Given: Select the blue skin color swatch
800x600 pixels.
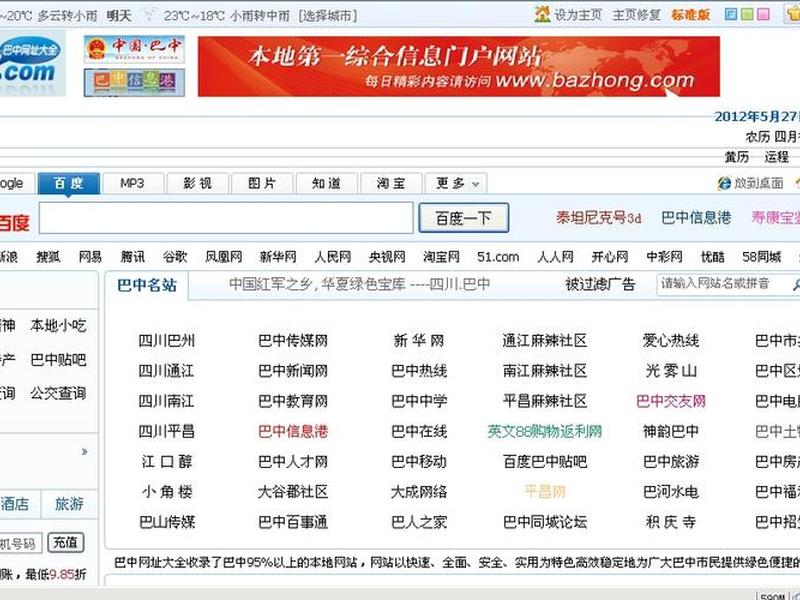Looking at the screenshot, I should [731, 14].
